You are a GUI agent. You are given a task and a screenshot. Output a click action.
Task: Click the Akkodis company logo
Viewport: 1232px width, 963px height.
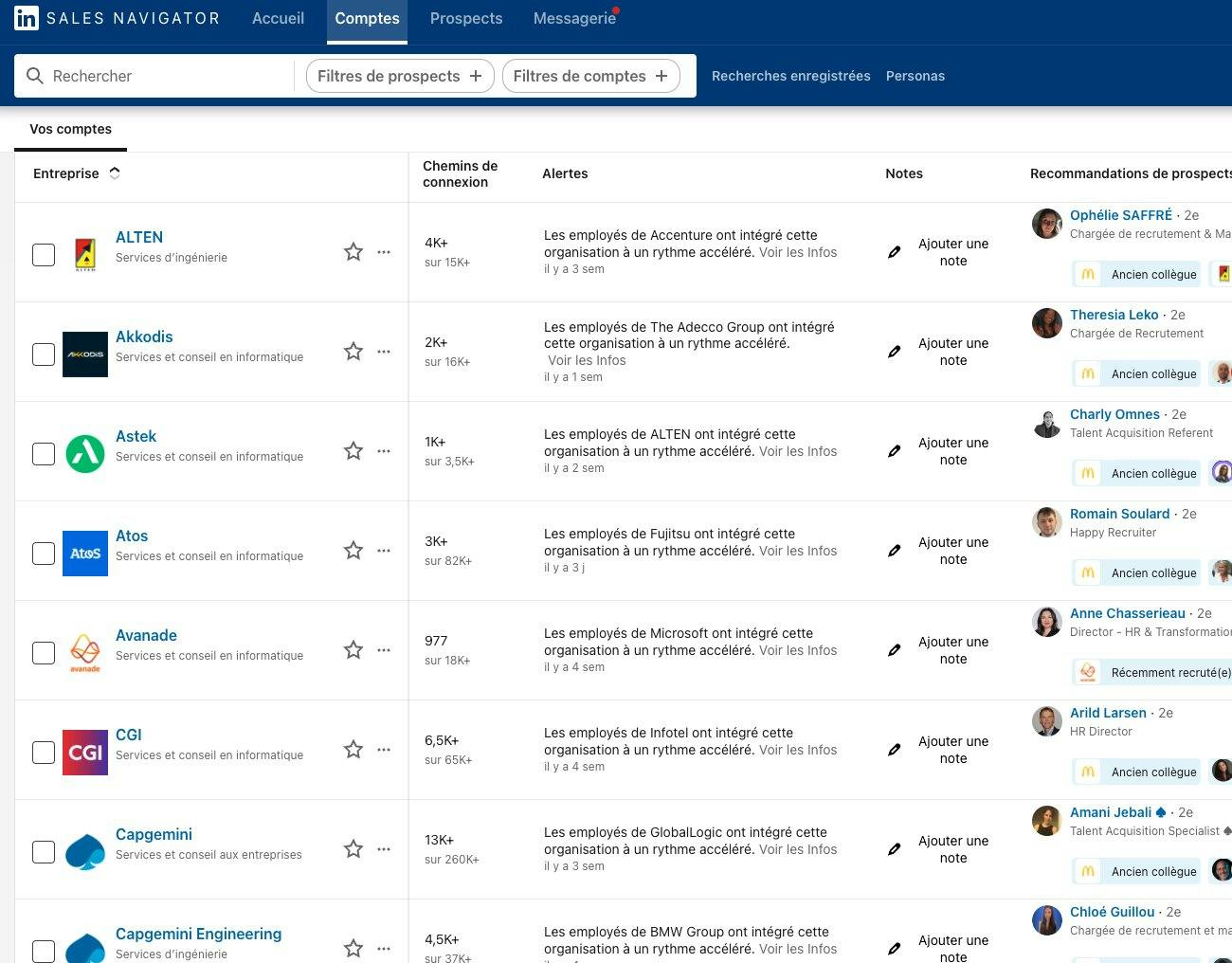pyautogui.click(x=85, y=354)
